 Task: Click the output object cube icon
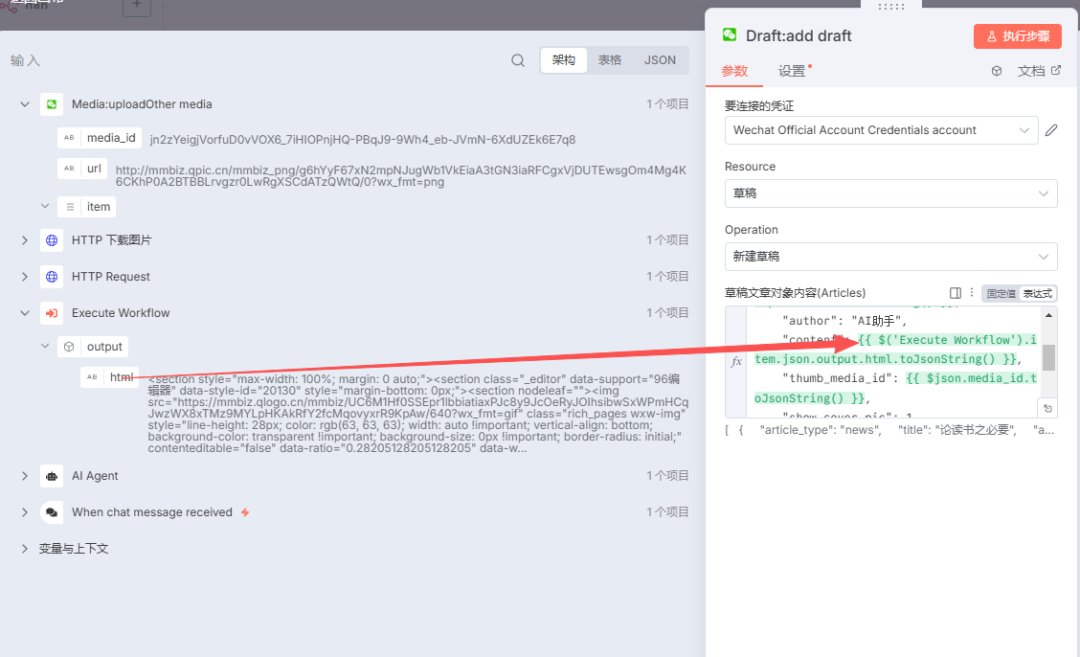69,347
